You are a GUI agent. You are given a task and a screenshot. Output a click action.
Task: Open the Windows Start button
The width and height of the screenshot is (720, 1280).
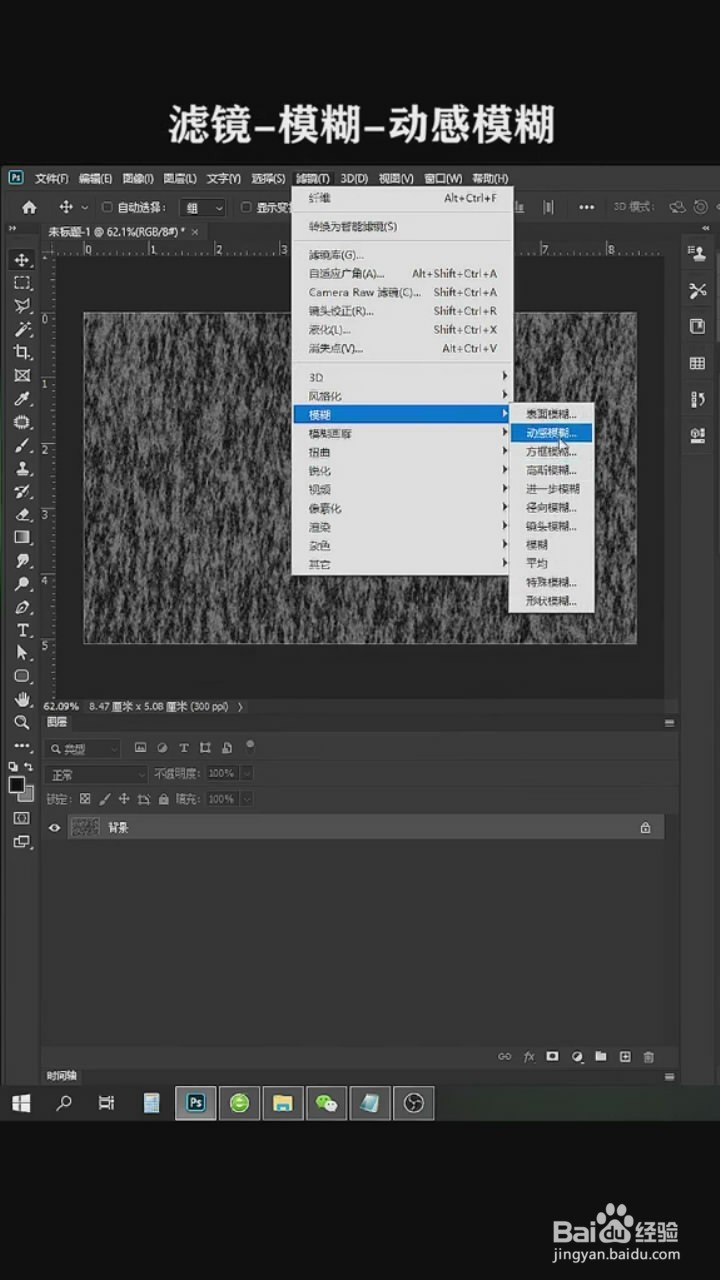coord(20,1103)
